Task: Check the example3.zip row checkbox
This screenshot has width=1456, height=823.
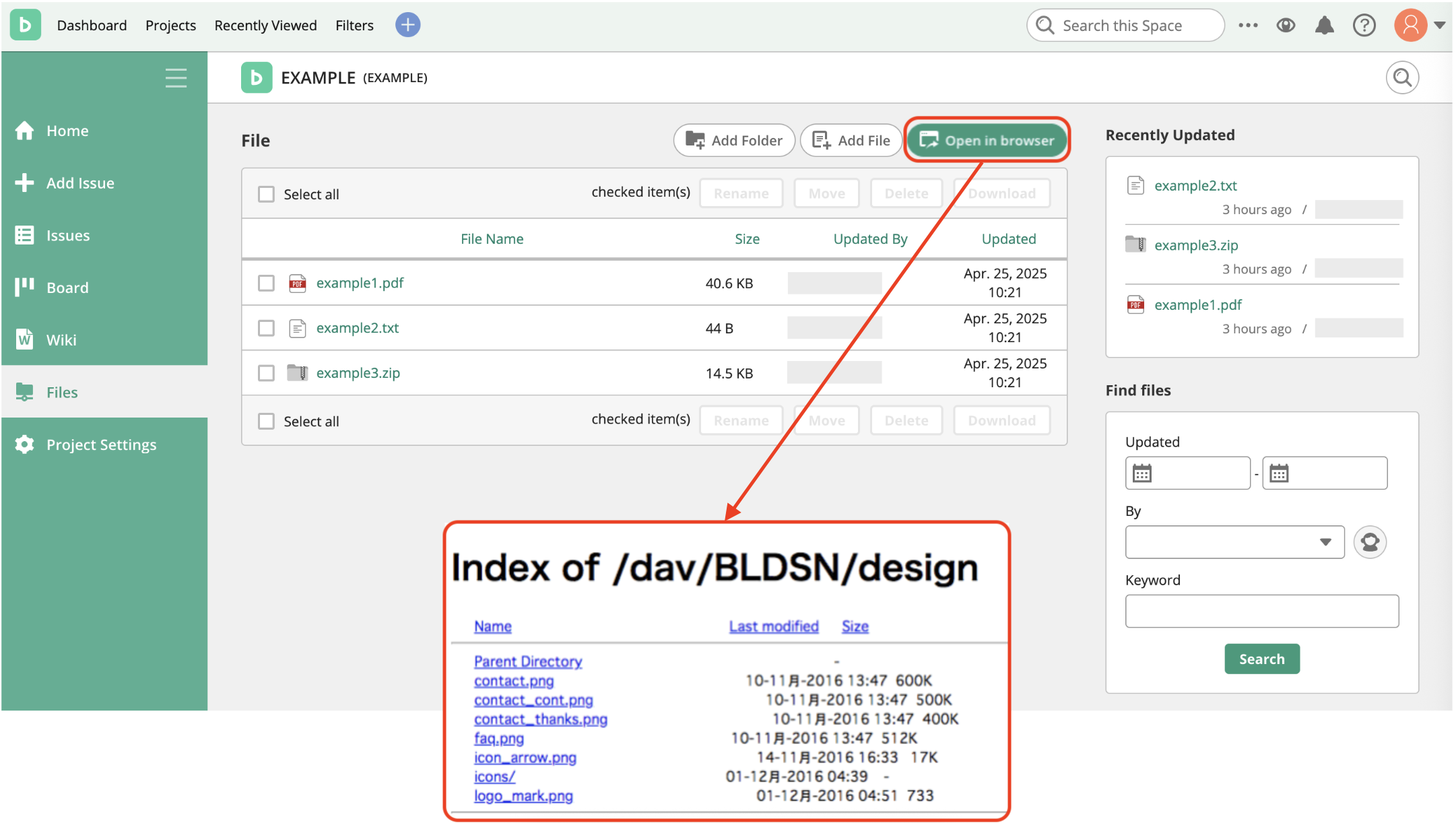Action: coord(266,372)
